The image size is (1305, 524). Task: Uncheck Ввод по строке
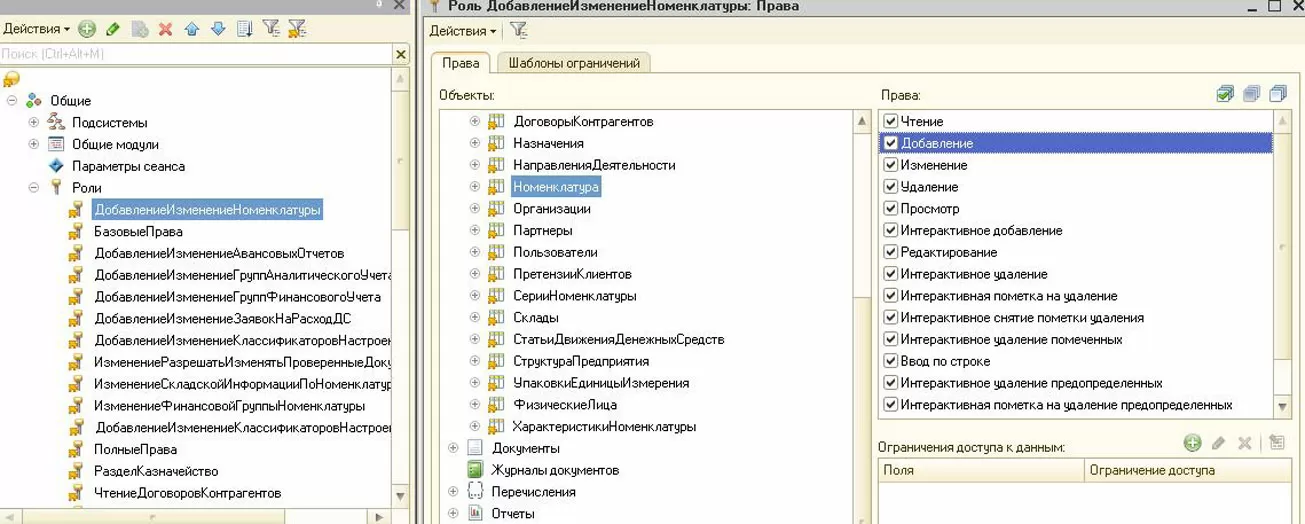tap(890, 361)
